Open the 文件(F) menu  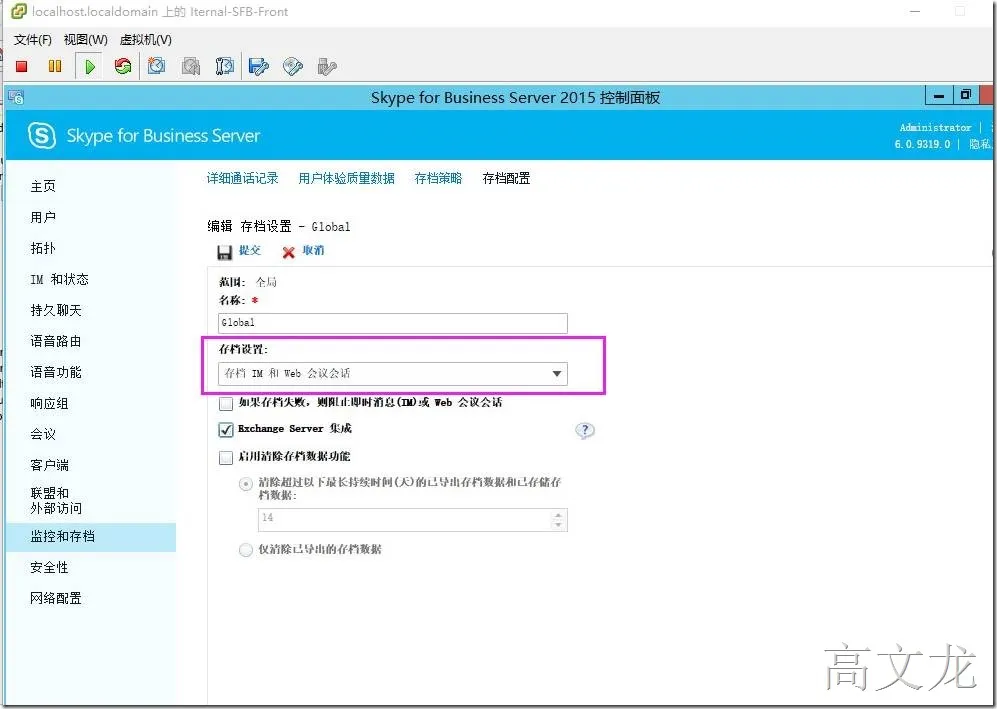click(x=32, y=40)
